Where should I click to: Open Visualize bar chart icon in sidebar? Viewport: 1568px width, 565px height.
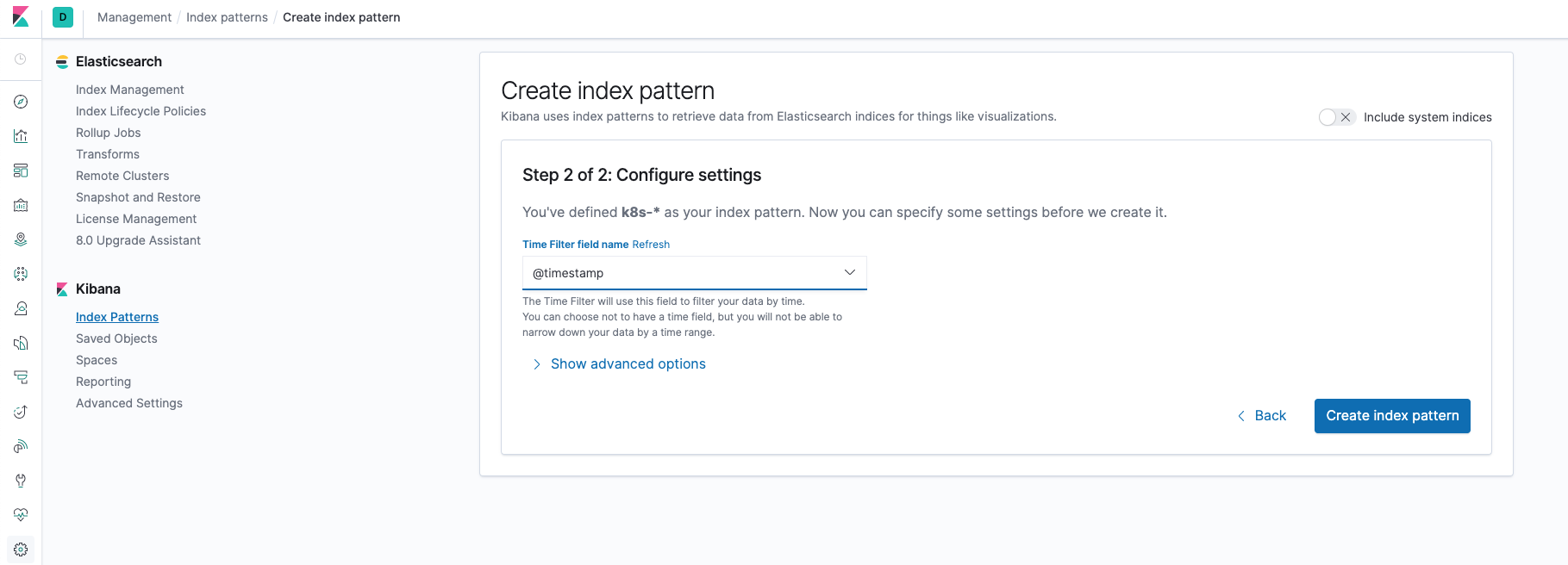click(x=21, y=136)
